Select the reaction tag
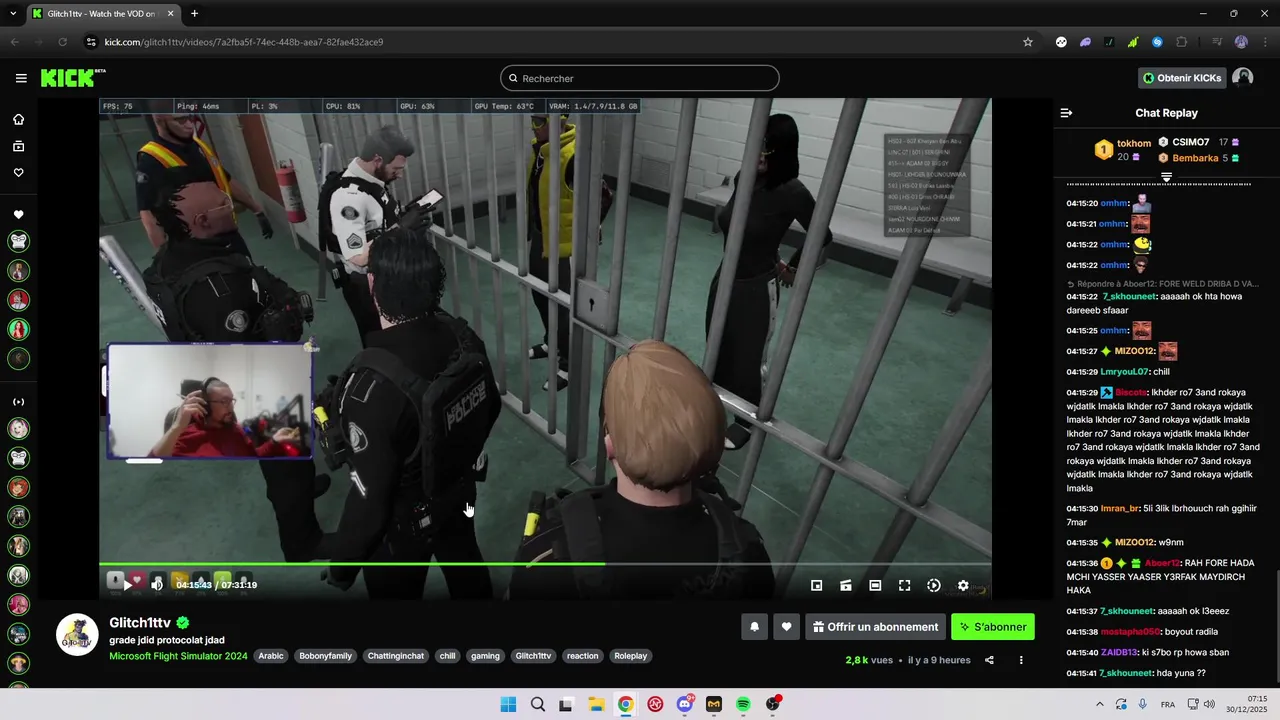 click(x=582, y=656)
